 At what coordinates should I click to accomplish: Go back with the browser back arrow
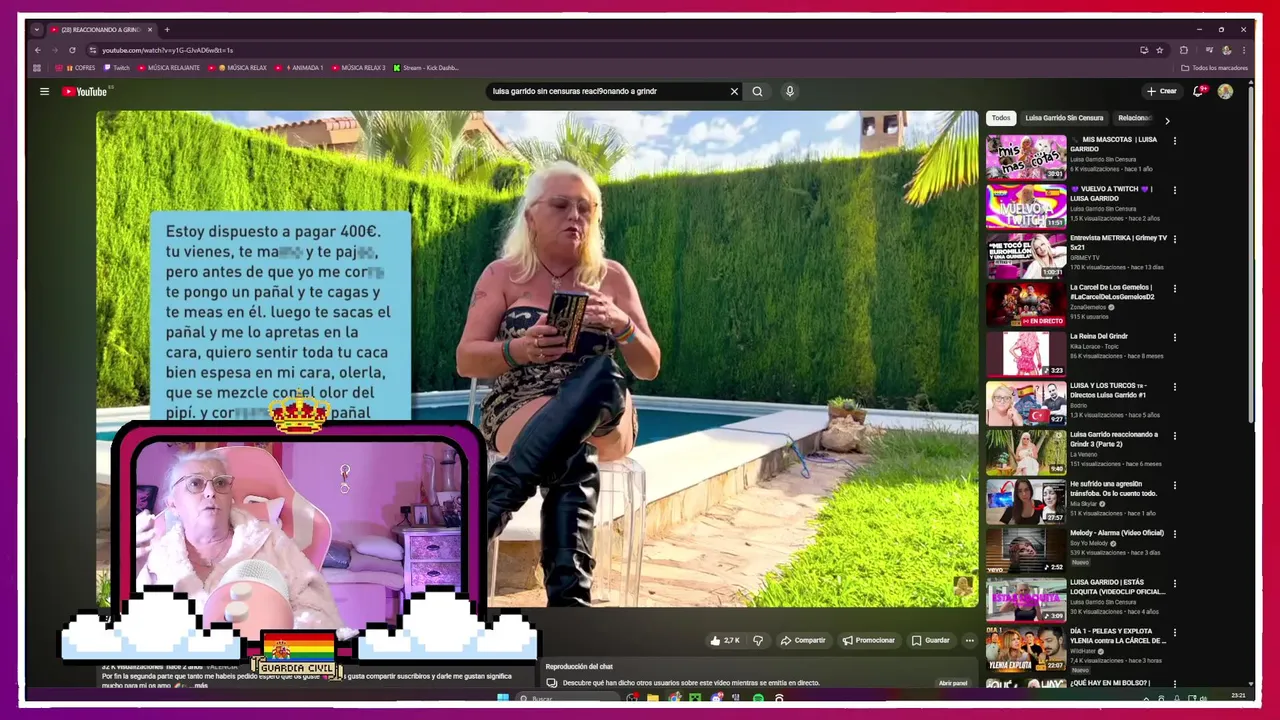(37, 50)
